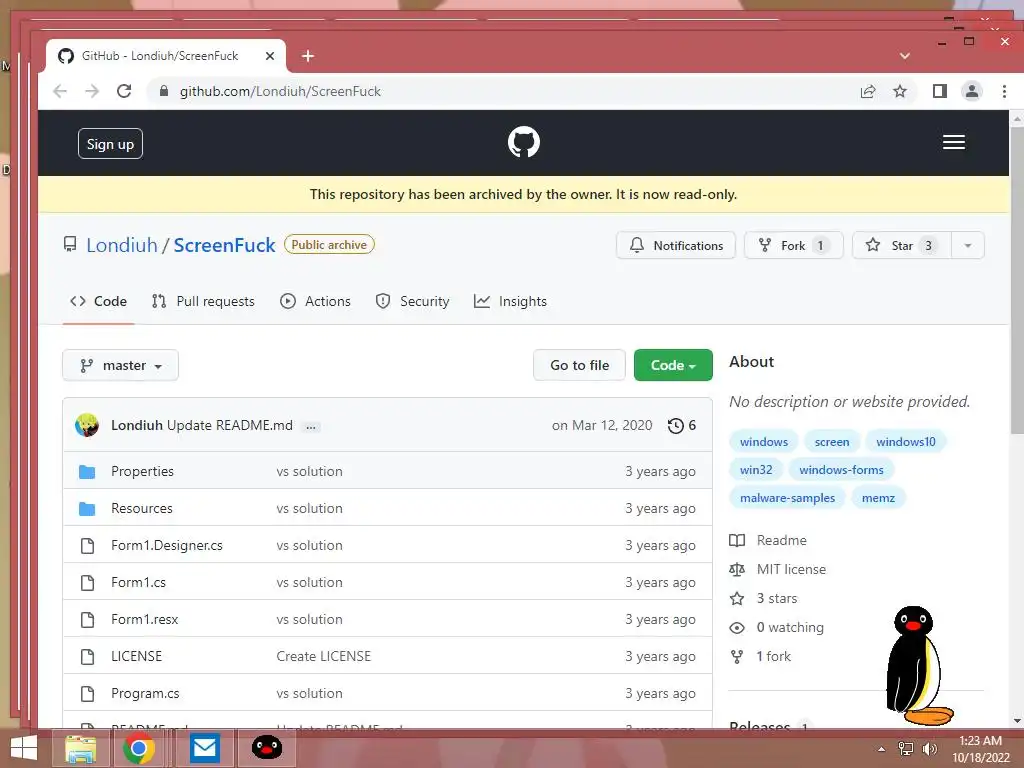This screenshot has height=768, width=1024.
Task: Open the Chrome profile avatar
Action: pos(972,91)
